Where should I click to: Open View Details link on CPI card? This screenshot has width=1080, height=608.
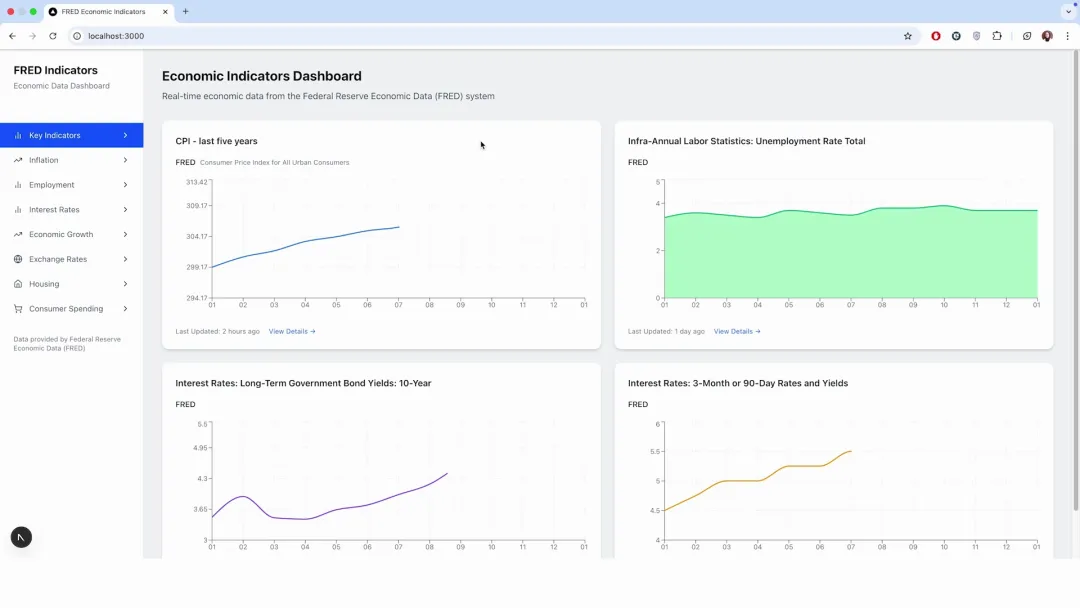click(292, 331)
